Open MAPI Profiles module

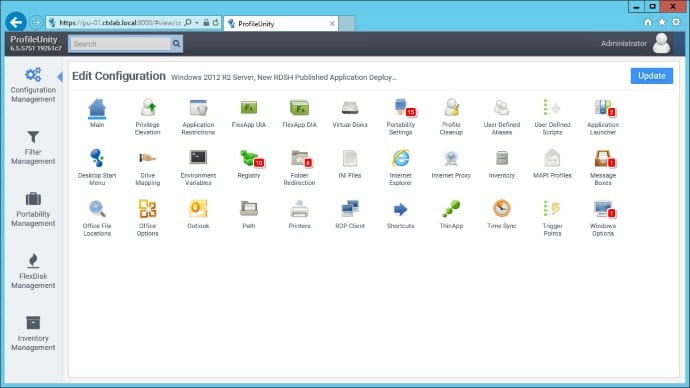click(552, 164)
